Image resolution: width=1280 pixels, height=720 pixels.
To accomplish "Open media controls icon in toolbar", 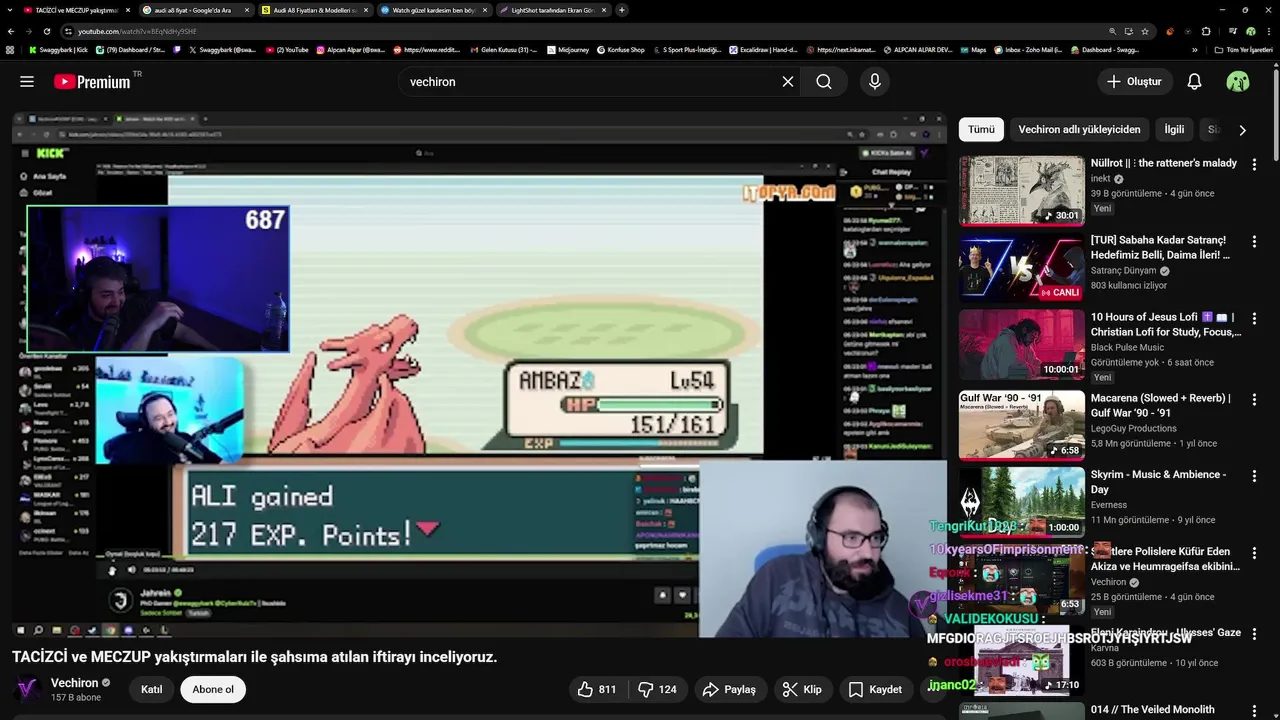I will coord(1233,31).
